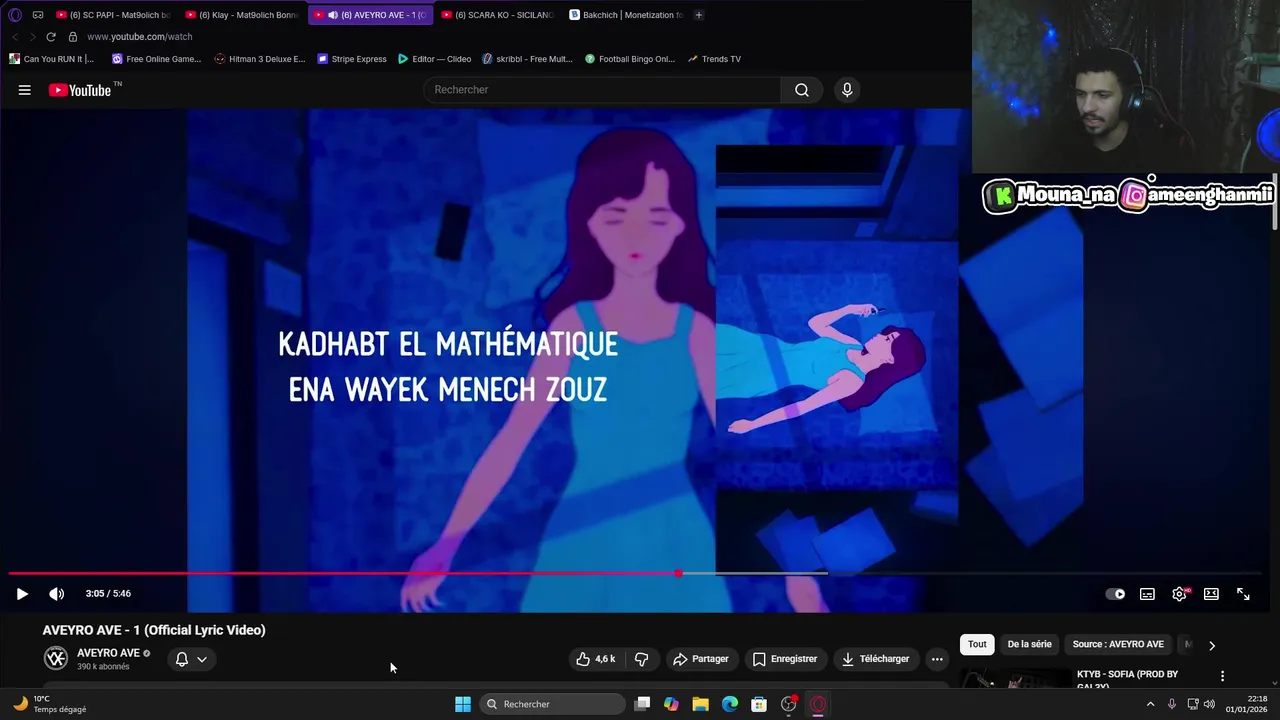Open Trends TV bookmark
Image resolution: width=1280 pixels, height=720 pixels.
click(714, 59)
